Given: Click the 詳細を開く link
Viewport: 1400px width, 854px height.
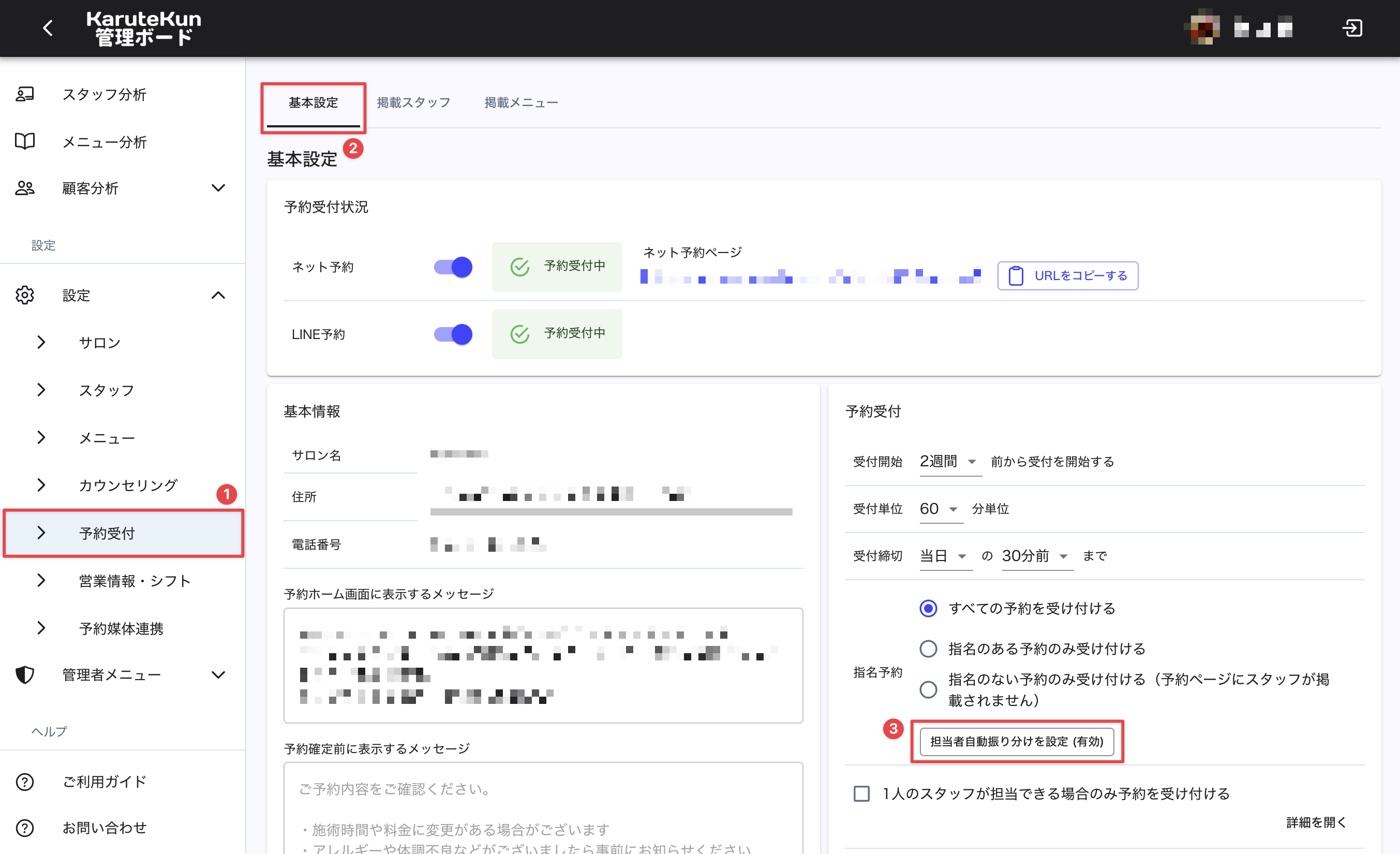Looking at the screenshot, I should pyautogui.click(x=1316, y=822).
